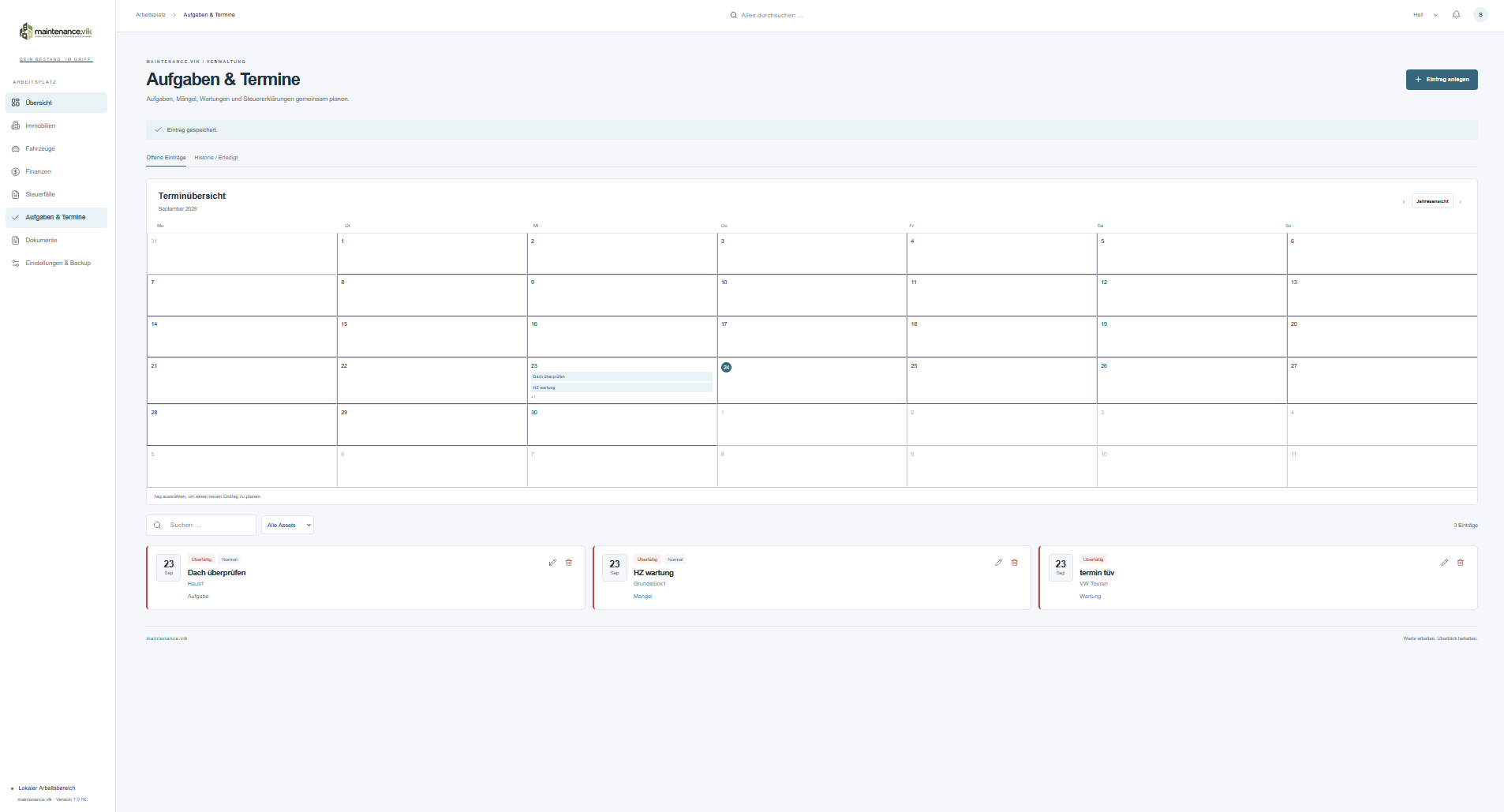The image size is (1504, 812).
Task: Open calendar event 'Dach überprüfen' on day 23
Action: click(622, 376)
